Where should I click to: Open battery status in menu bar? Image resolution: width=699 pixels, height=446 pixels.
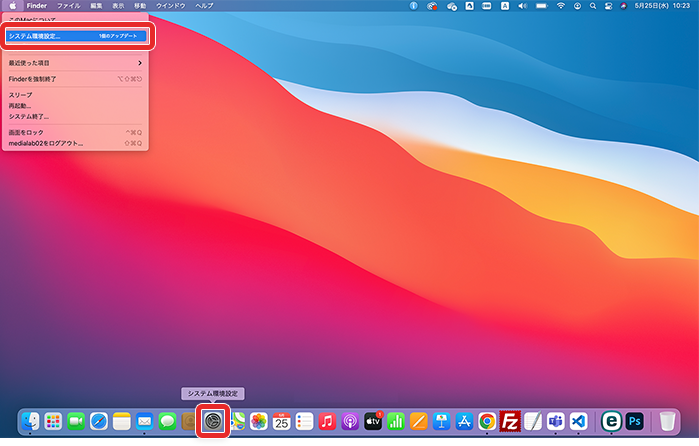542,6
